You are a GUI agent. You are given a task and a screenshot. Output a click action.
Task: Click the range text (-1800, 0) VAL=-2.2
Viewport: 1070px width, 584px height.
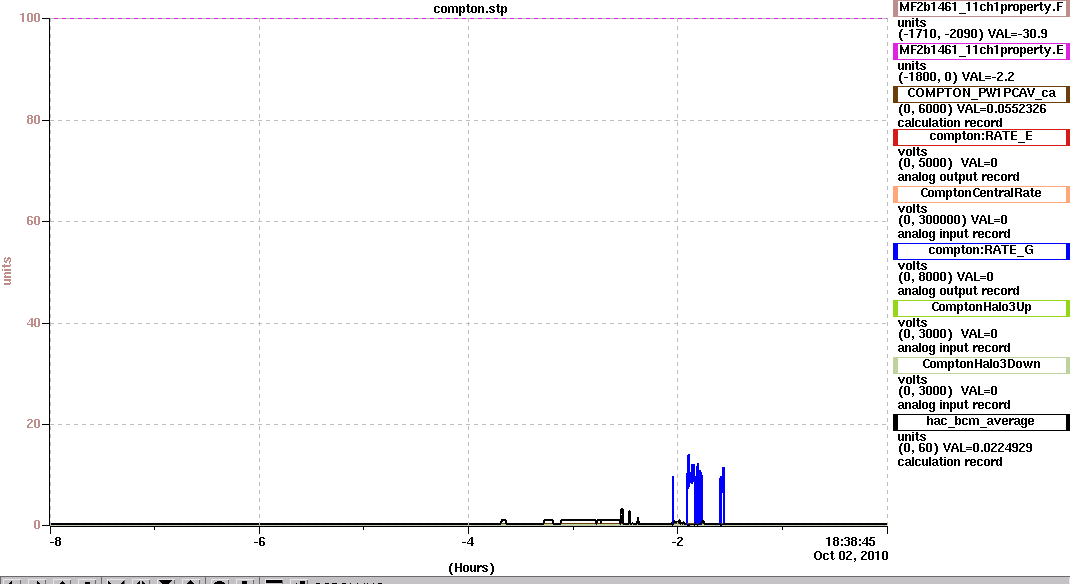956,76
